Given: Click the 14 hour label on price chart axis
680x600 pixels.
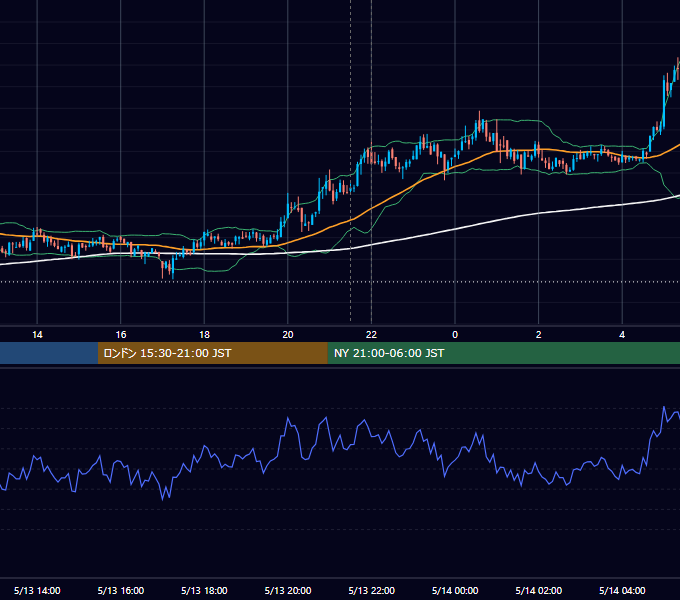Looking at the screenshot, I should tap(37, 335).
